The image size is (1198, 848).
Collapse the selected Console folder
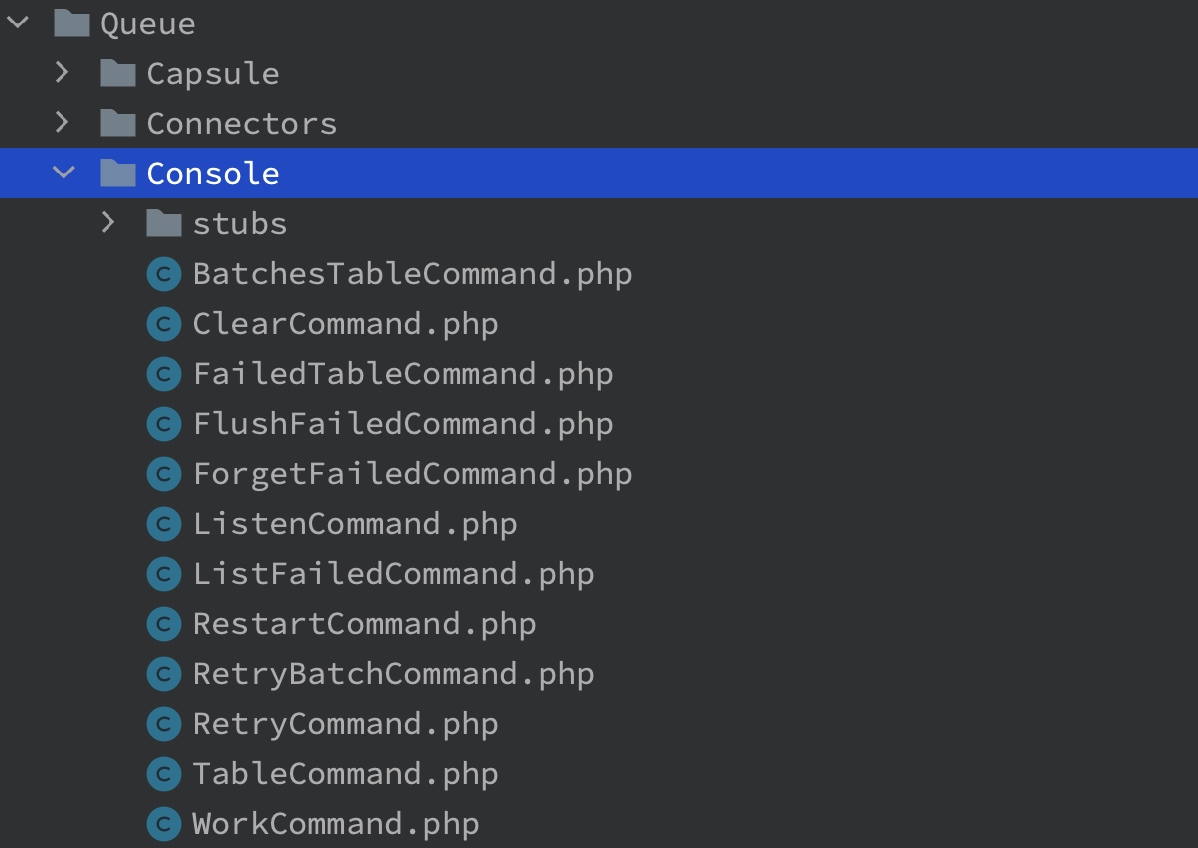(64, 173)
